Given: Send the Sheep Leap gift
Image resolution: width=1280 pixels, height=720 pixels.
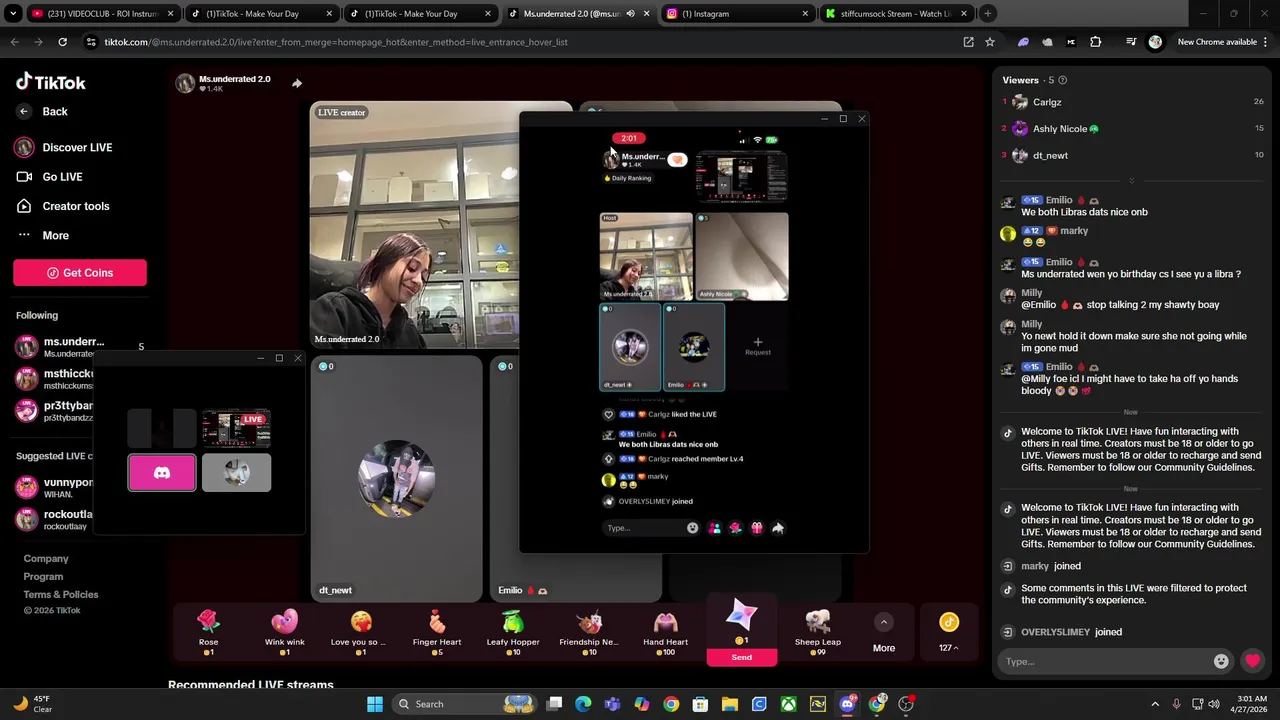Looking at the screenshot, I should coord(818,632).
